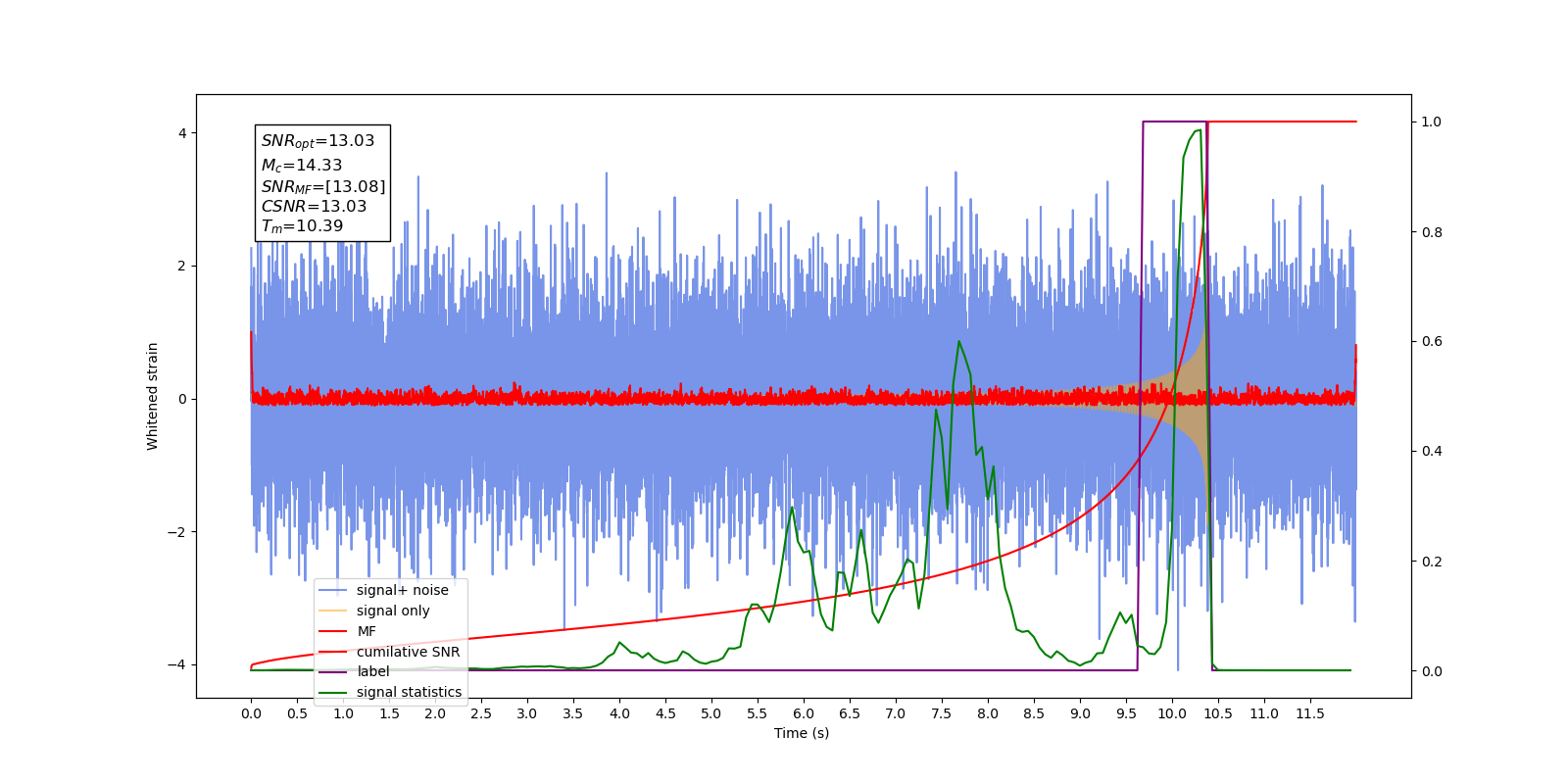Click the x-axis tick label 9.5
The image size is (1568, 784).
coord(1126,713)
